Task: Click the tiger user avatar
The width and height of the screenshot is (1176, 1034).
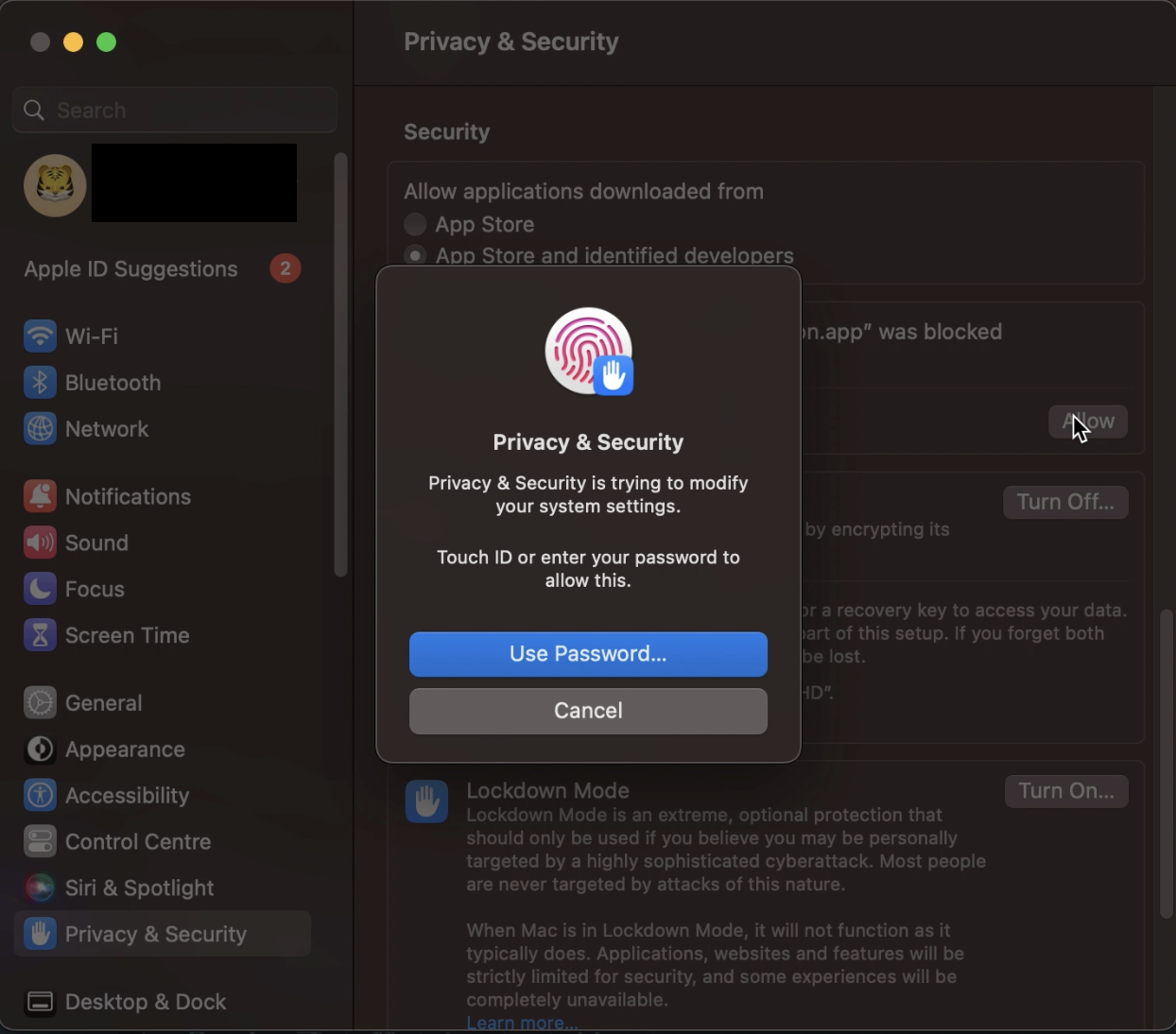Action: (55, 185)
